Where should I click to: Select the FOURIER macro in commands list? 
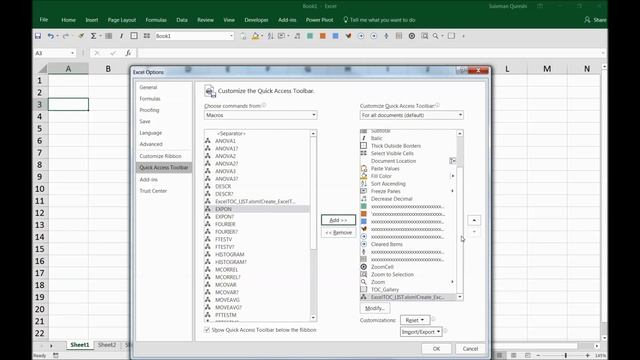coord(257,224)
